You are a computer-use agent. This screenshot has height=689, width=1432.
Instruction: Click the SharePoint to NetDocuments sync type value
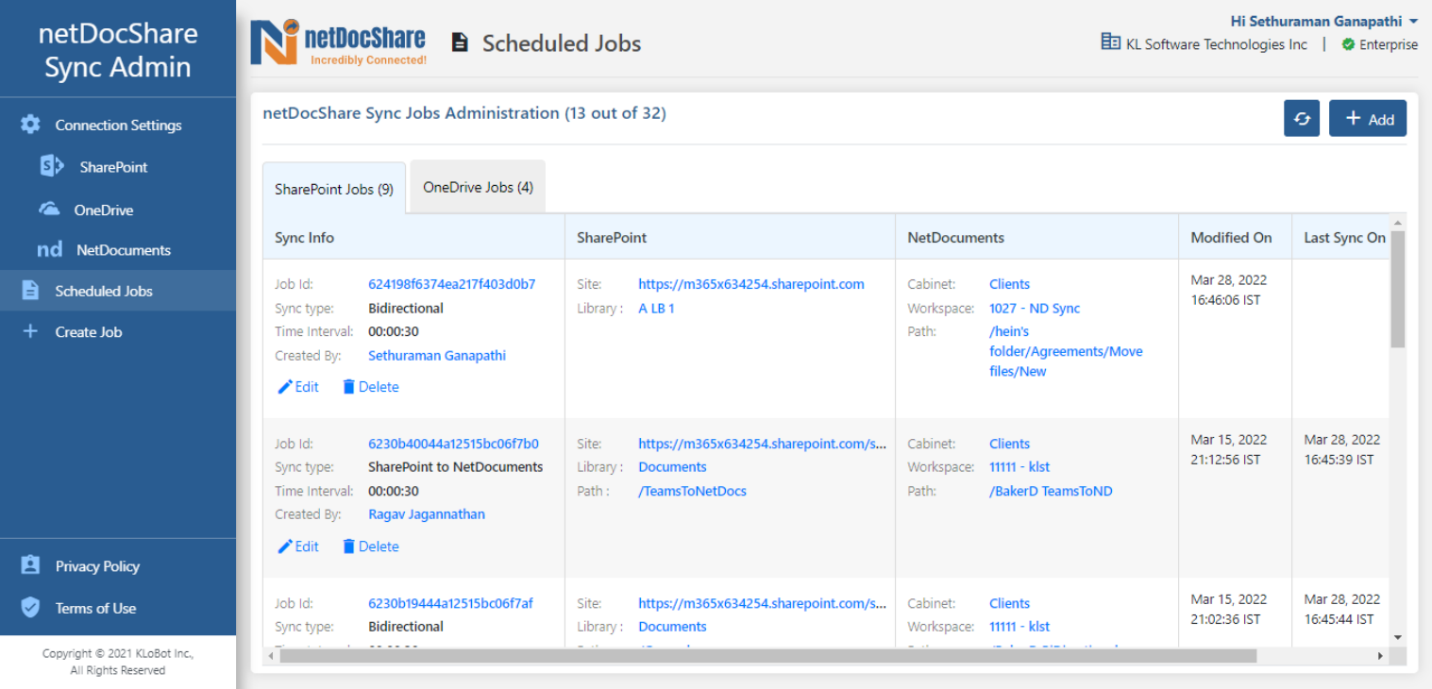click(456, 467)
